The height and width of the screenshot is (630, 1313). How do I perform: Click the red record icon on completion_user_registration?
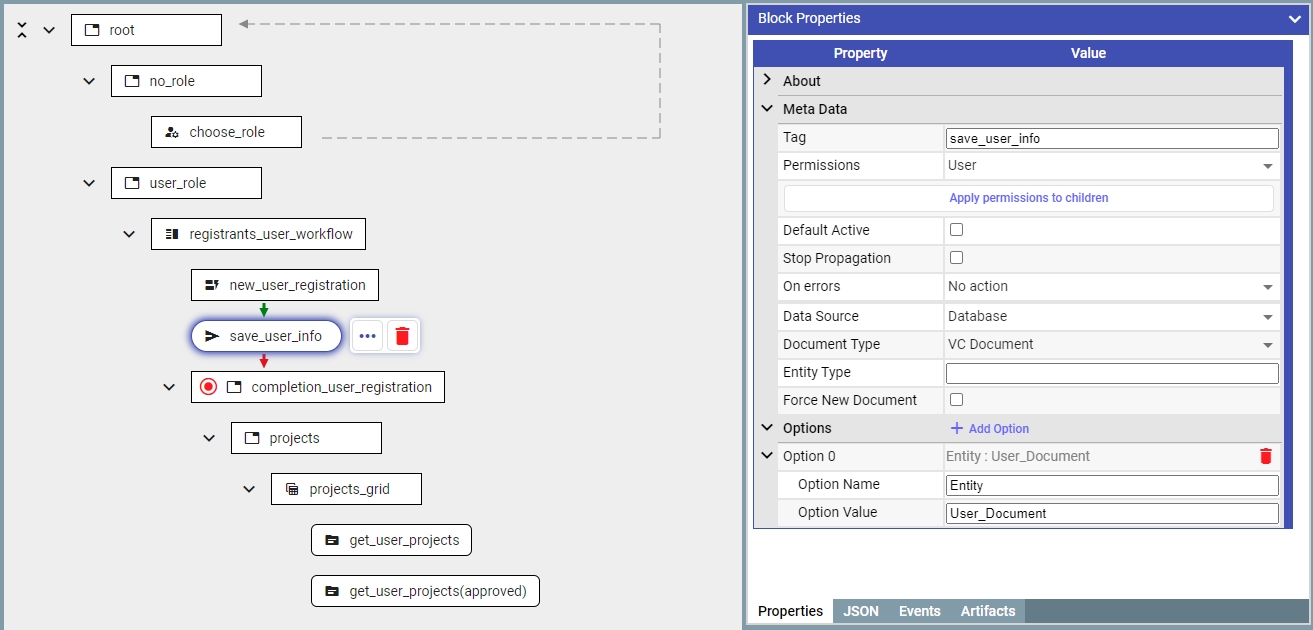pyautogui.click(x=208, y=387)
